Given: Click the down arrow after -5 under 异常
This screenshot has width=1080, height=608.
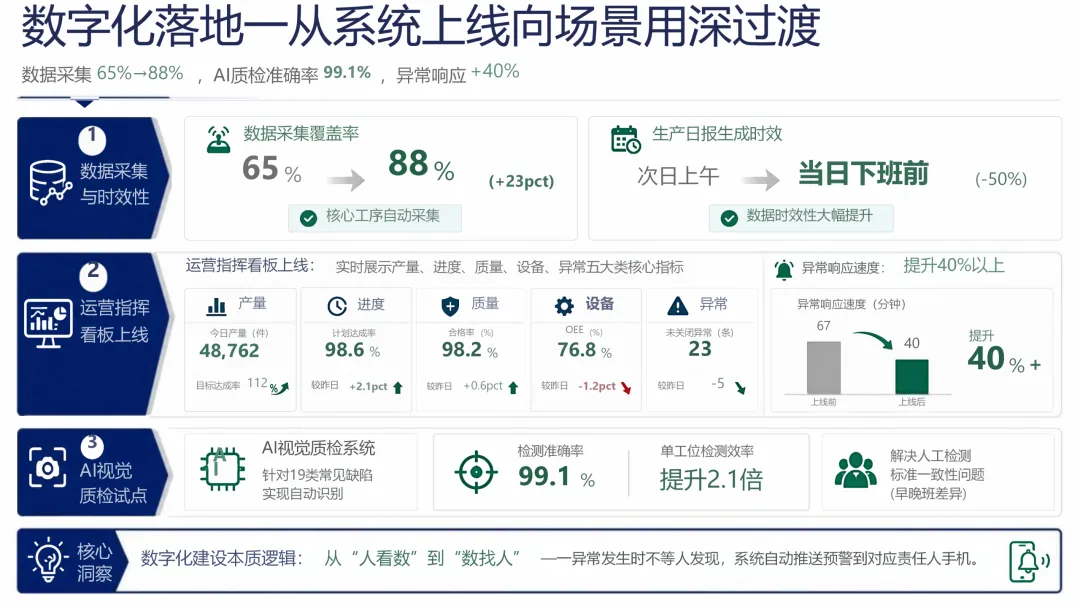Looking at the screenshot, I should coord(740,388).
